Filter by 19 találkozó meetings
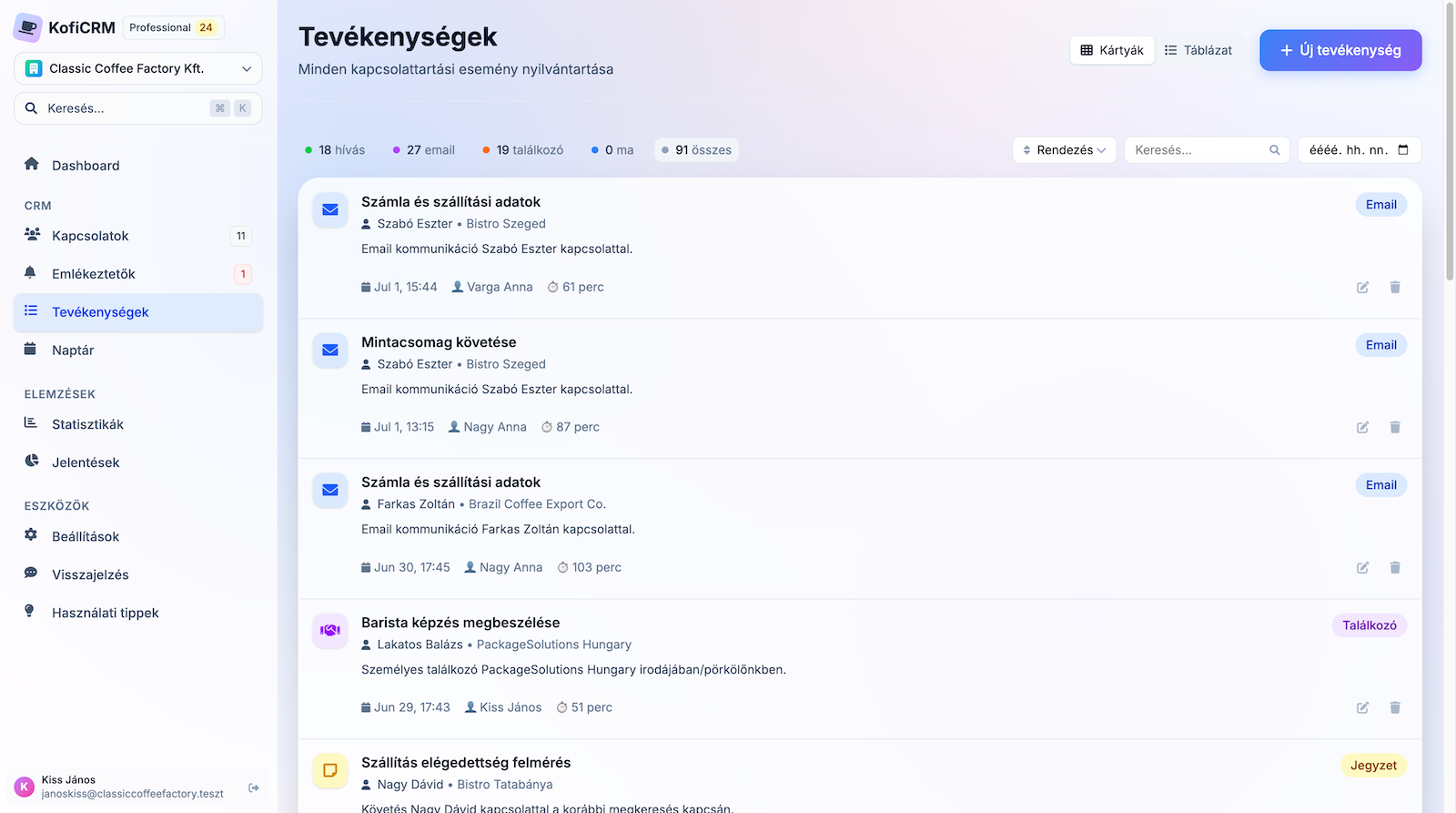 pos(523,150)
